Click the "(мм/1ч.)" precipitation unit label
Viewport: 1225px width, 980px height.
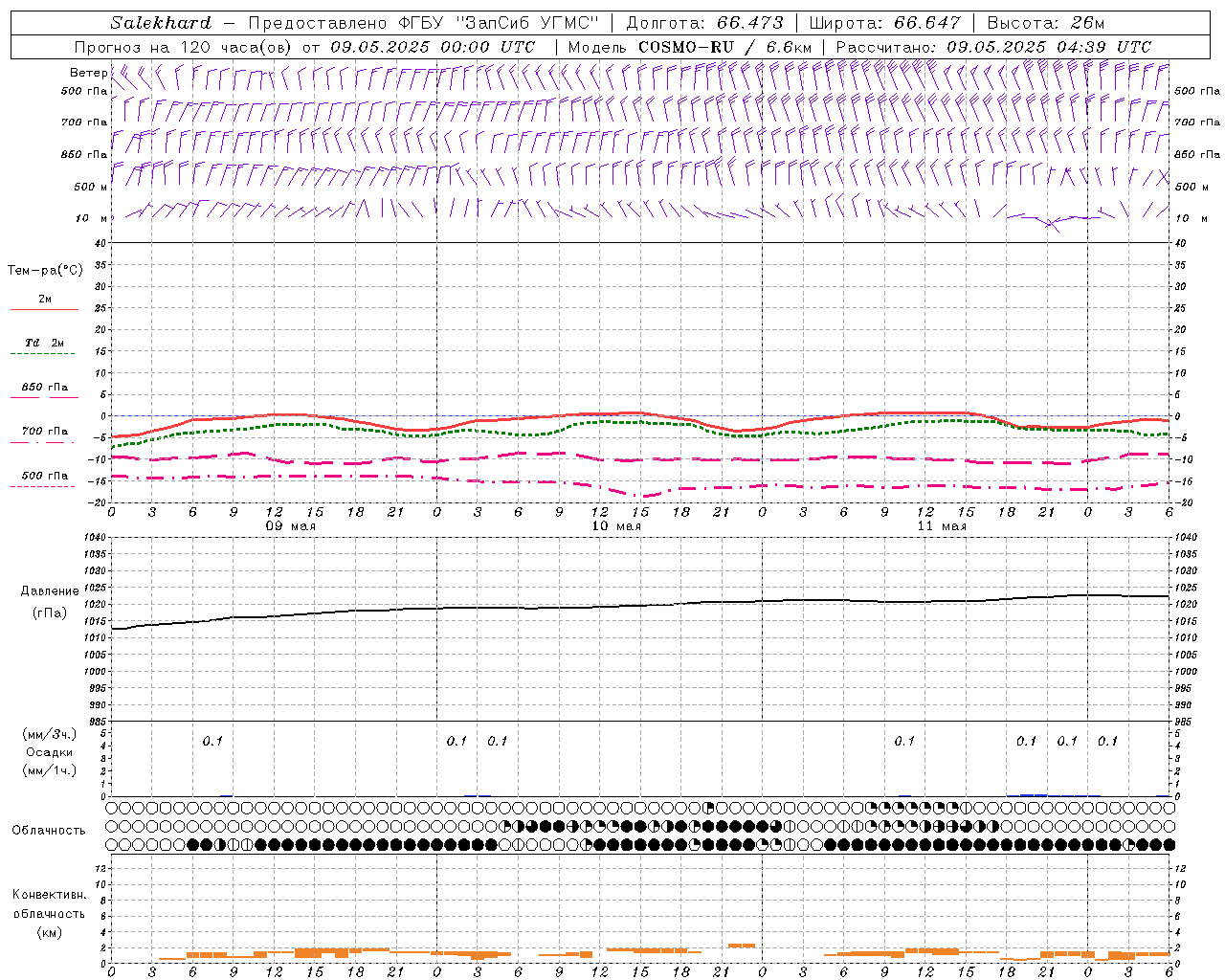click(x=50, y=770)
